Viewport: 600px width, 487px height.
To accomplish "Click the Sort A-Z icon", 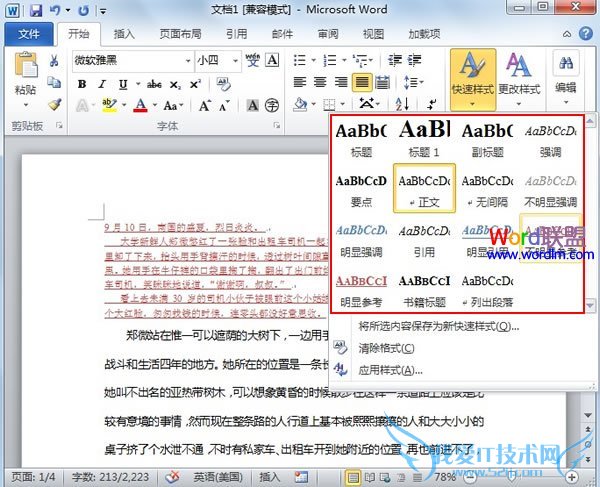I will click(402, 104).
